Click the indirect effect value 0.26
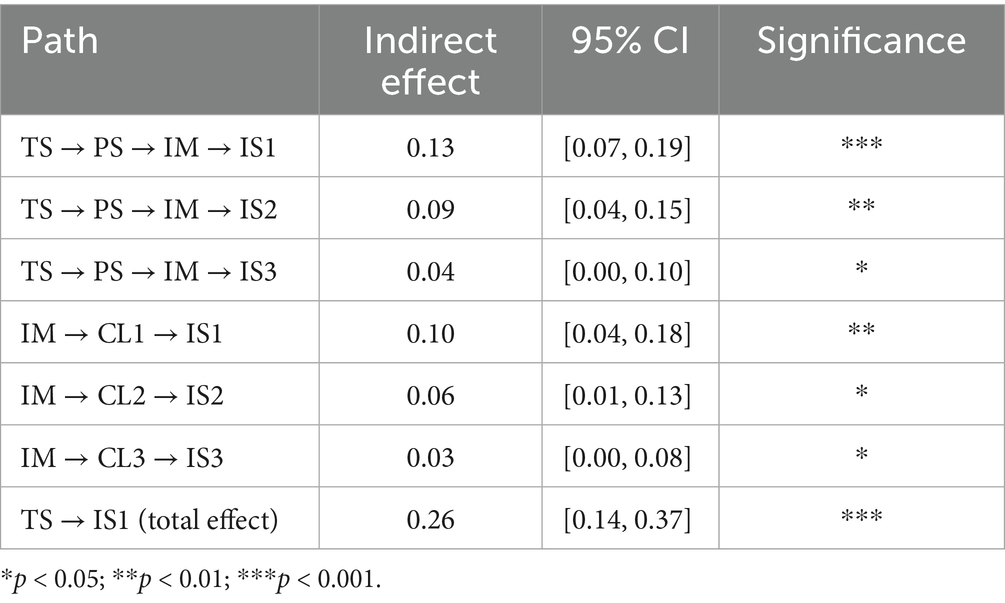This screenshot has height=603, width=1005. point(430,519)
